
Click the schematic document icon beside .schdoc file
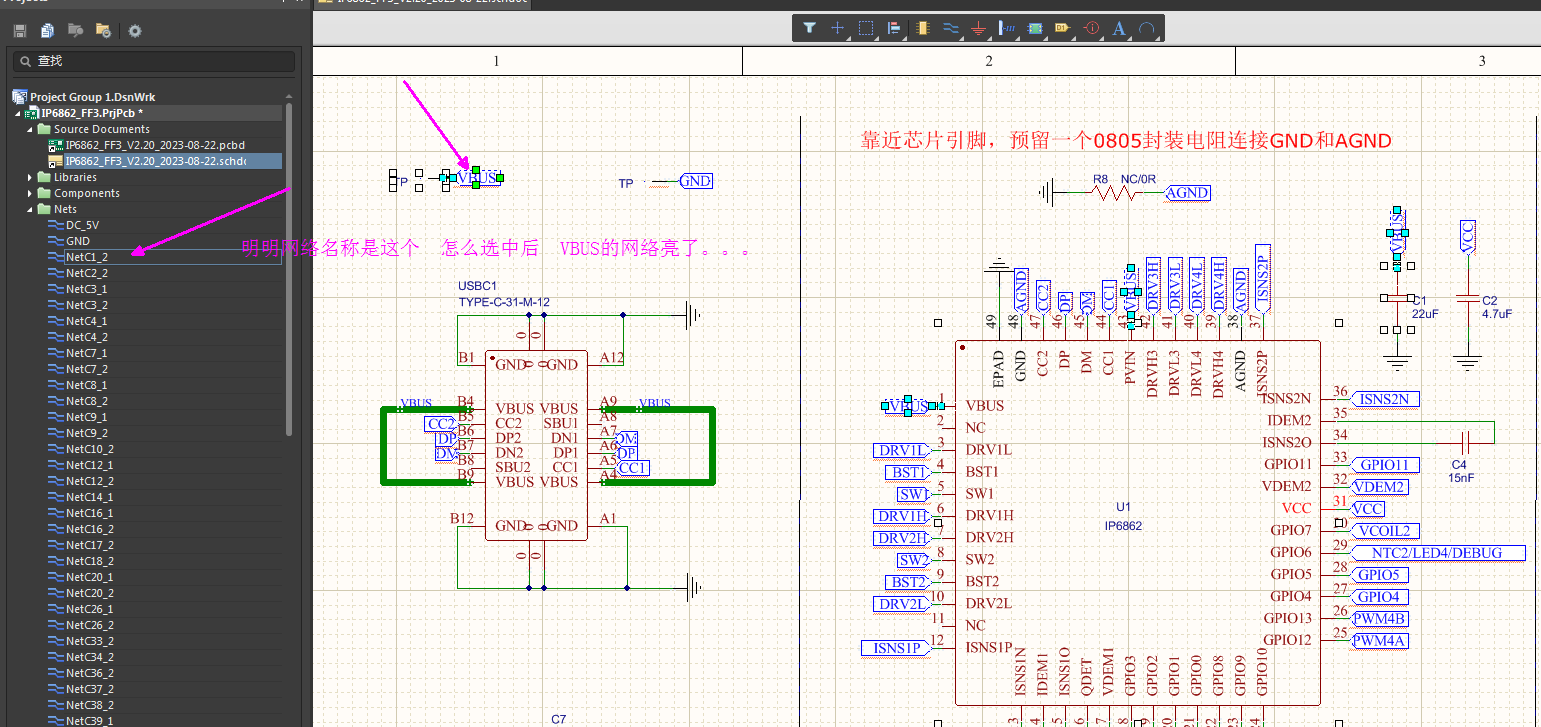[x=56, y=161]
